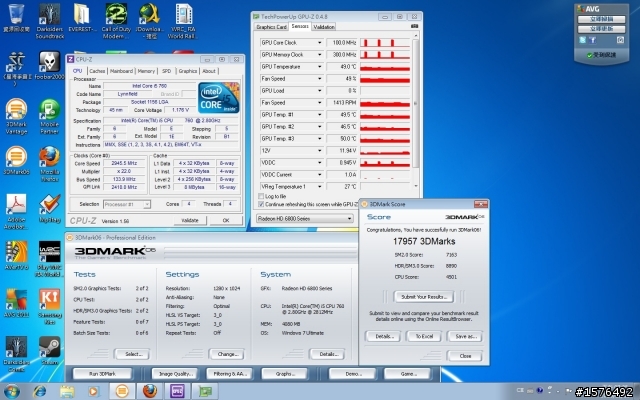Expand the GPU Temperature sensor dropdown
This screenshot has height=400, width=640.
[320, 67]
